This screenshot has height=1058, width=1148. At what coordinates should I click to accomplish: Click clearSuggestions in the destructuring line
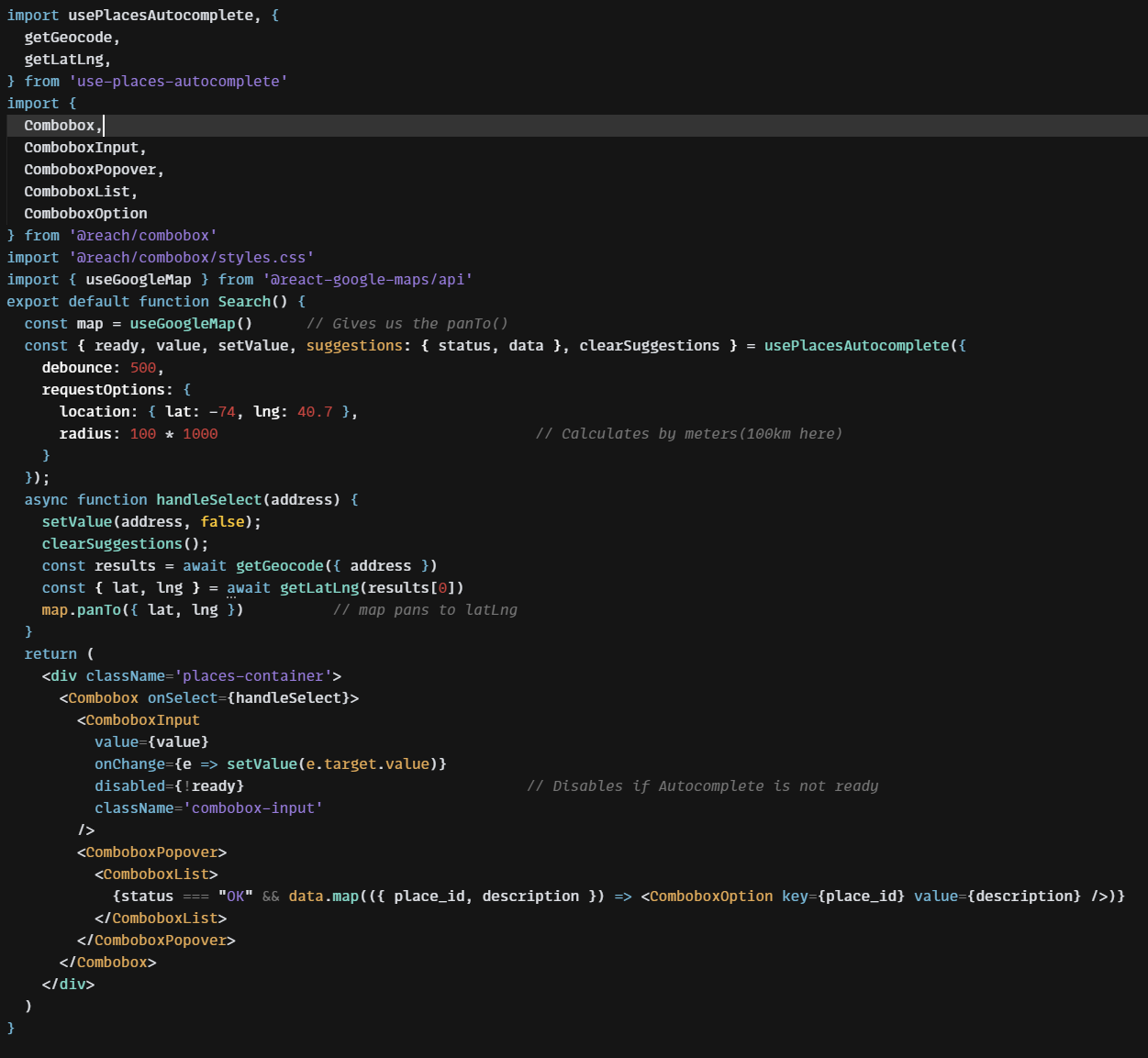(x=650, y=346)
